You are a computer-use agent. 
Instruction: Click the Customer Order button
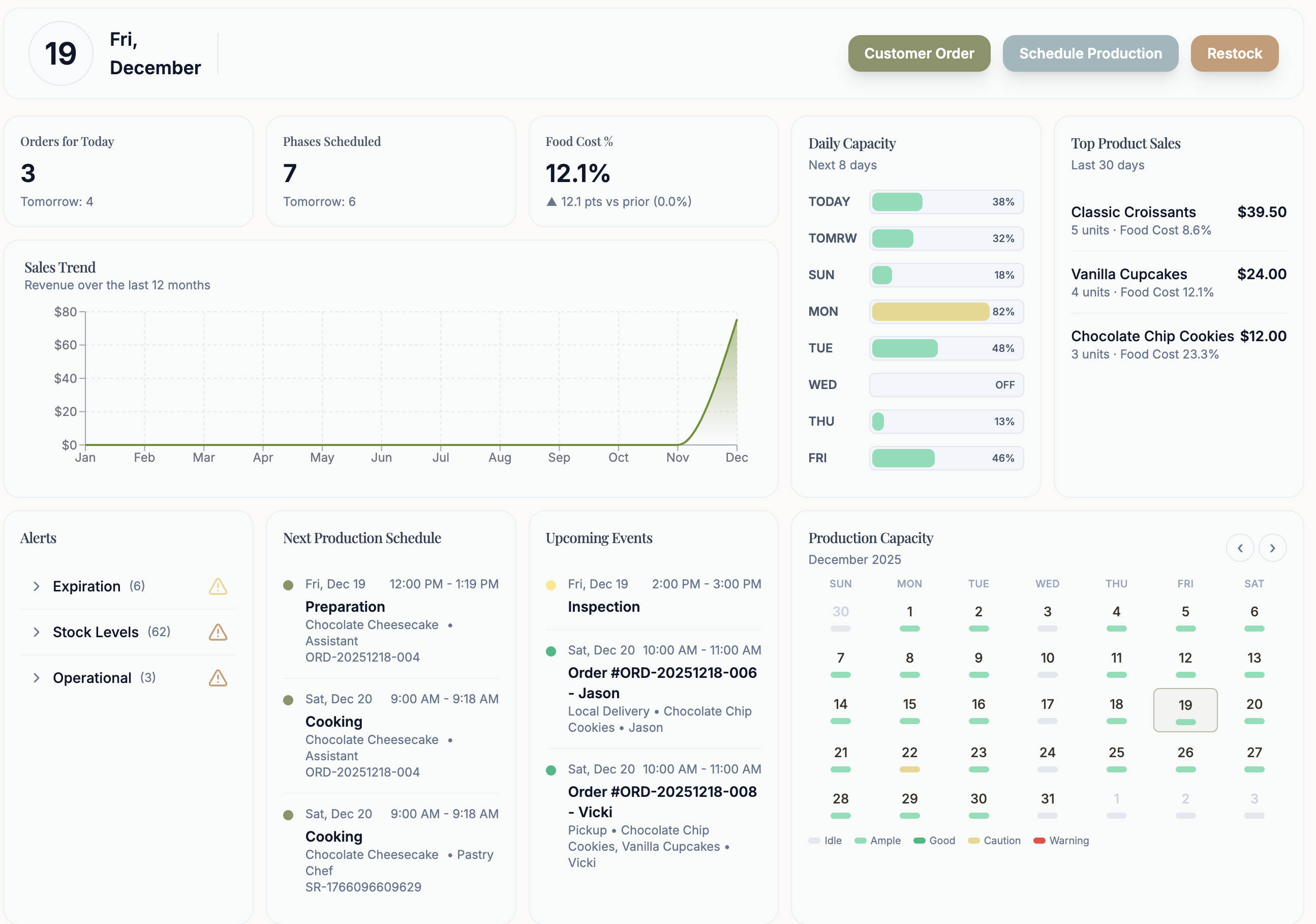(919, 53)
